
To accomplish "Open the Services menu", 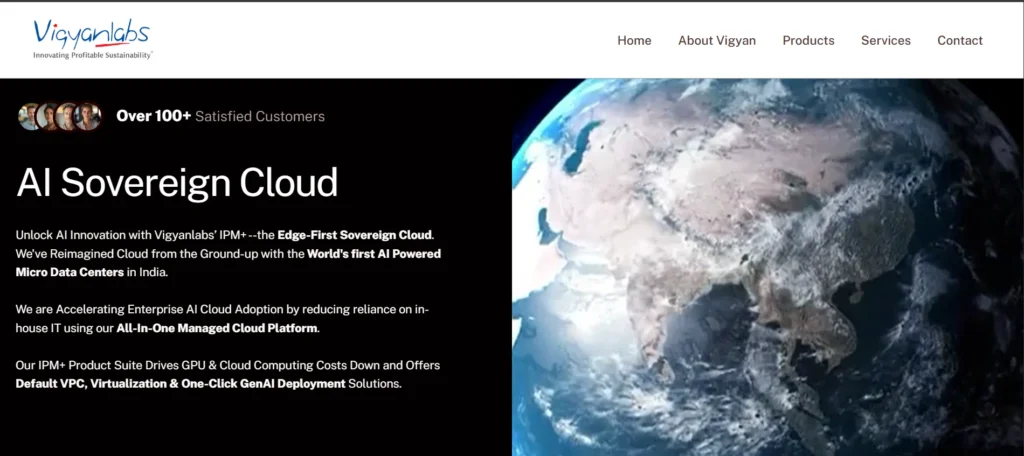I will (886, 41).
